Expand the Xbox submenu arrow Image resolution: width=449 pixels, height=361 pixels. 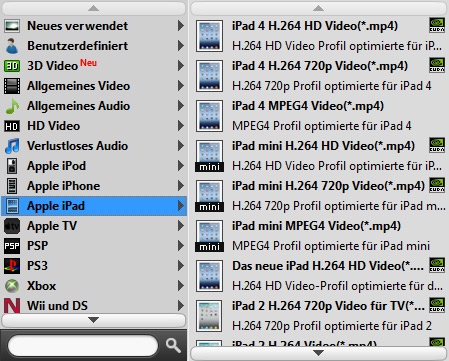[x=181, y=286]
